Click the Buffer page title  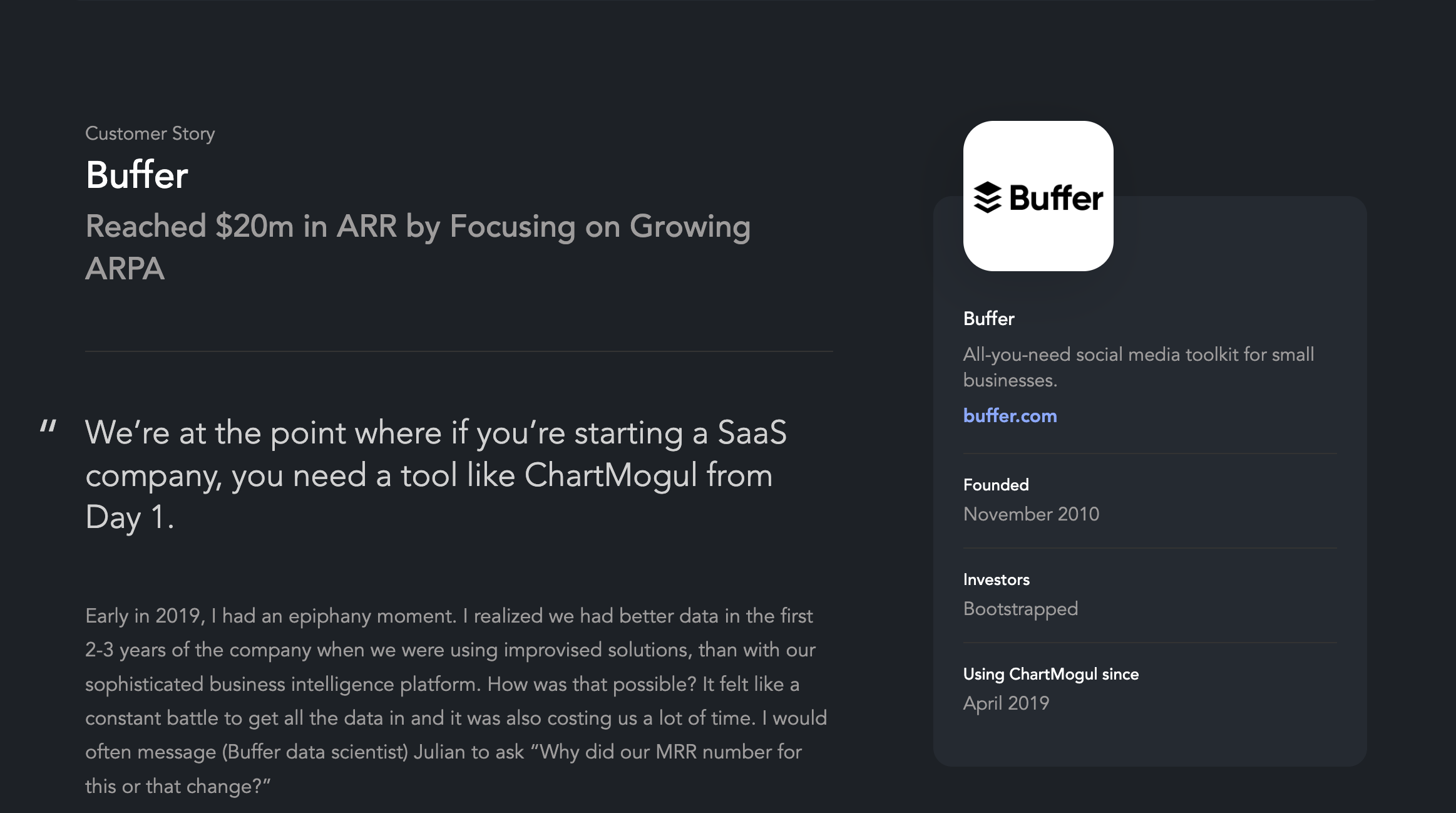click(x=137, y=174)
